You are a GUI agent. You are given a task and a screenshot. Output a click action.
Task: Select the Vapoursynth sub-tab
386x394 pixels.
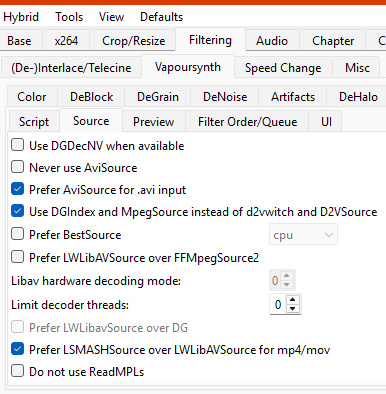pos(188,67)
